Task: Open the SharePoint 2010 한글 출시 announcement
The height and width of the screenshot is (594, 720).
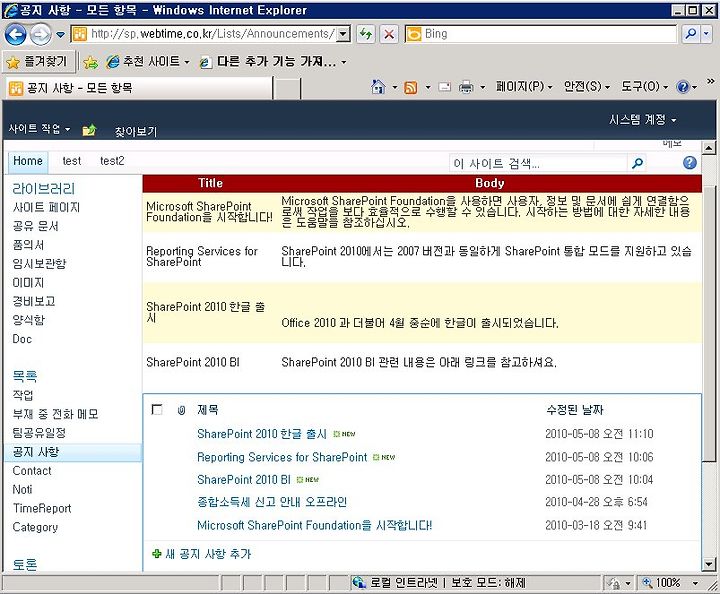Action: (262, 434)
